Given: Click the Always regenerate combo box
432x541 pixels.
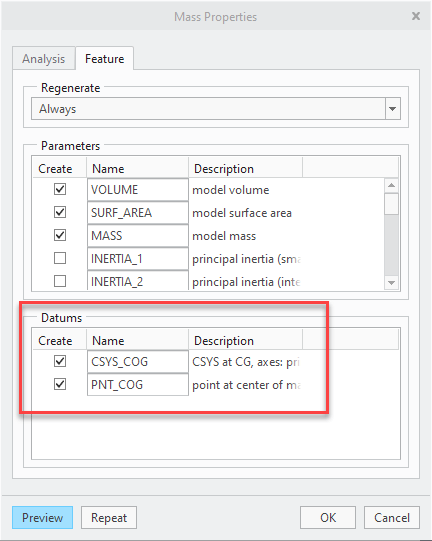Looking at the screenshot, I should coord(216,109).
